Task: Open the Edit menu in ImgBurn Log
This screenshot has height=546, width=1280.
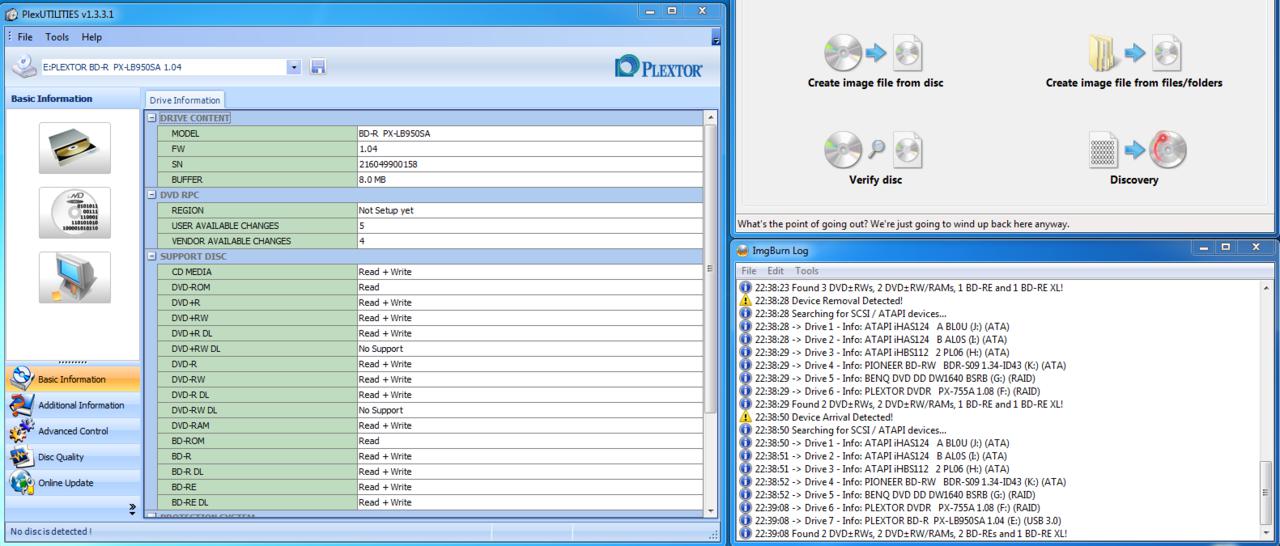Action: (x=775, y=271)
